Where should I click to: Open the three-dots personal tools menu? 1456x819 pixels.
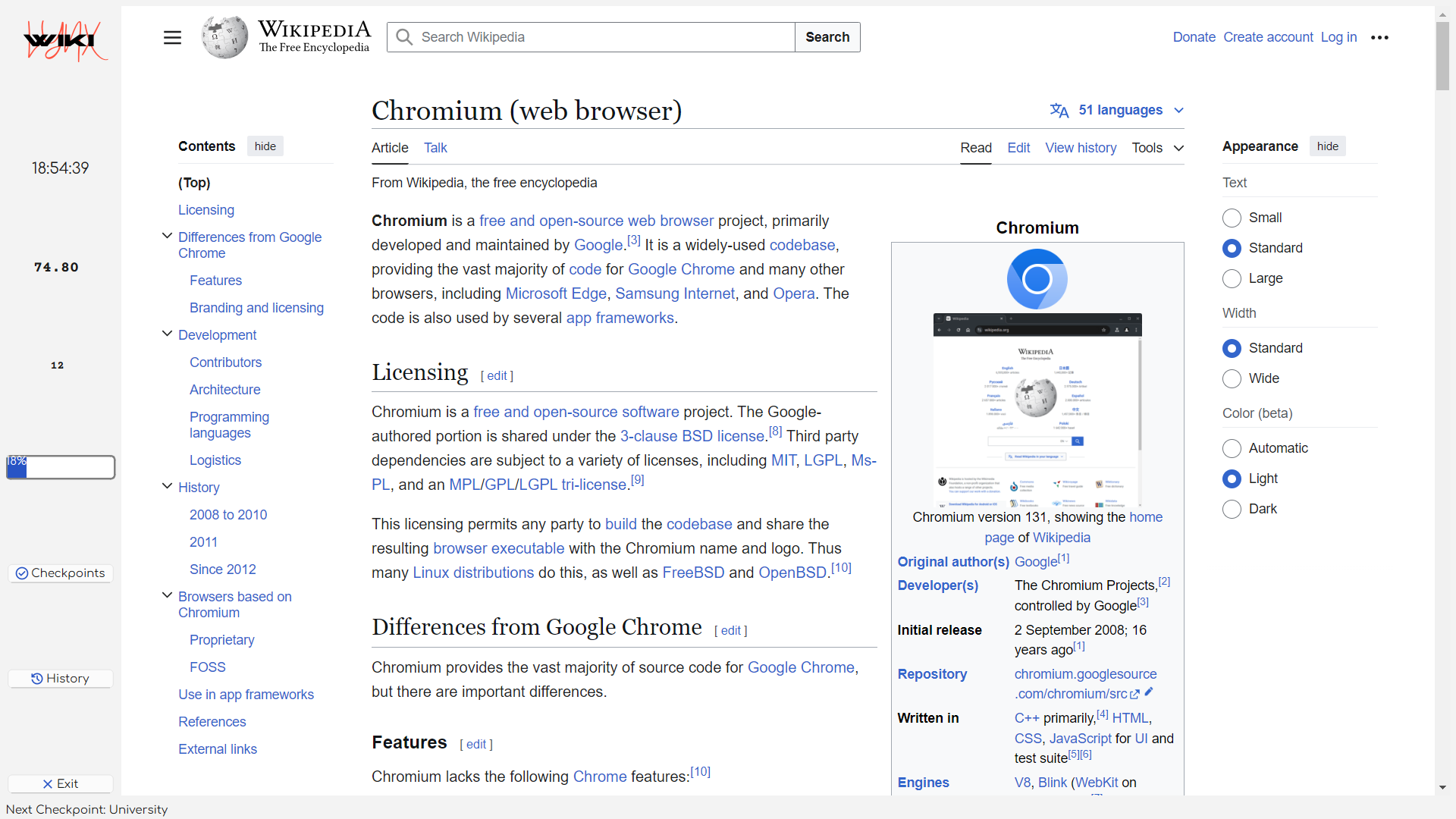click(x=1379, y=37)
